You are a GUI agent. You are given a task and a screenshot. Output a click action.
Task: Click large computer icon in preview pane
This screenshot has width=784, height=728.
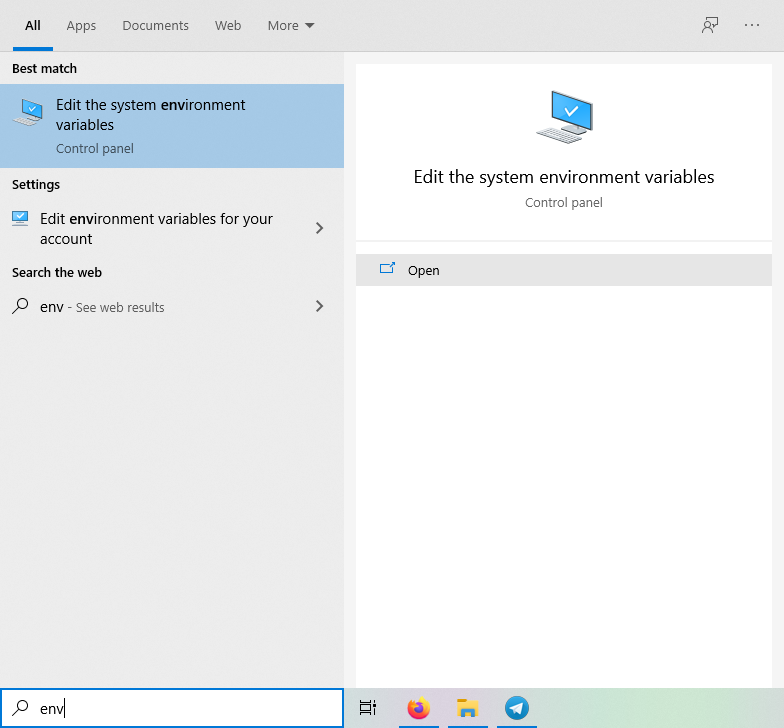coord(564,117)
